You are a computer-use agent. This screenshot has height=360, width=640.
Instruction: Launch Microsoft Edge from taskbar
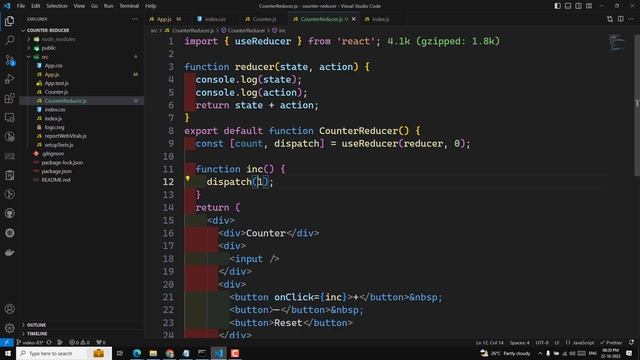[x=137, y=353]
